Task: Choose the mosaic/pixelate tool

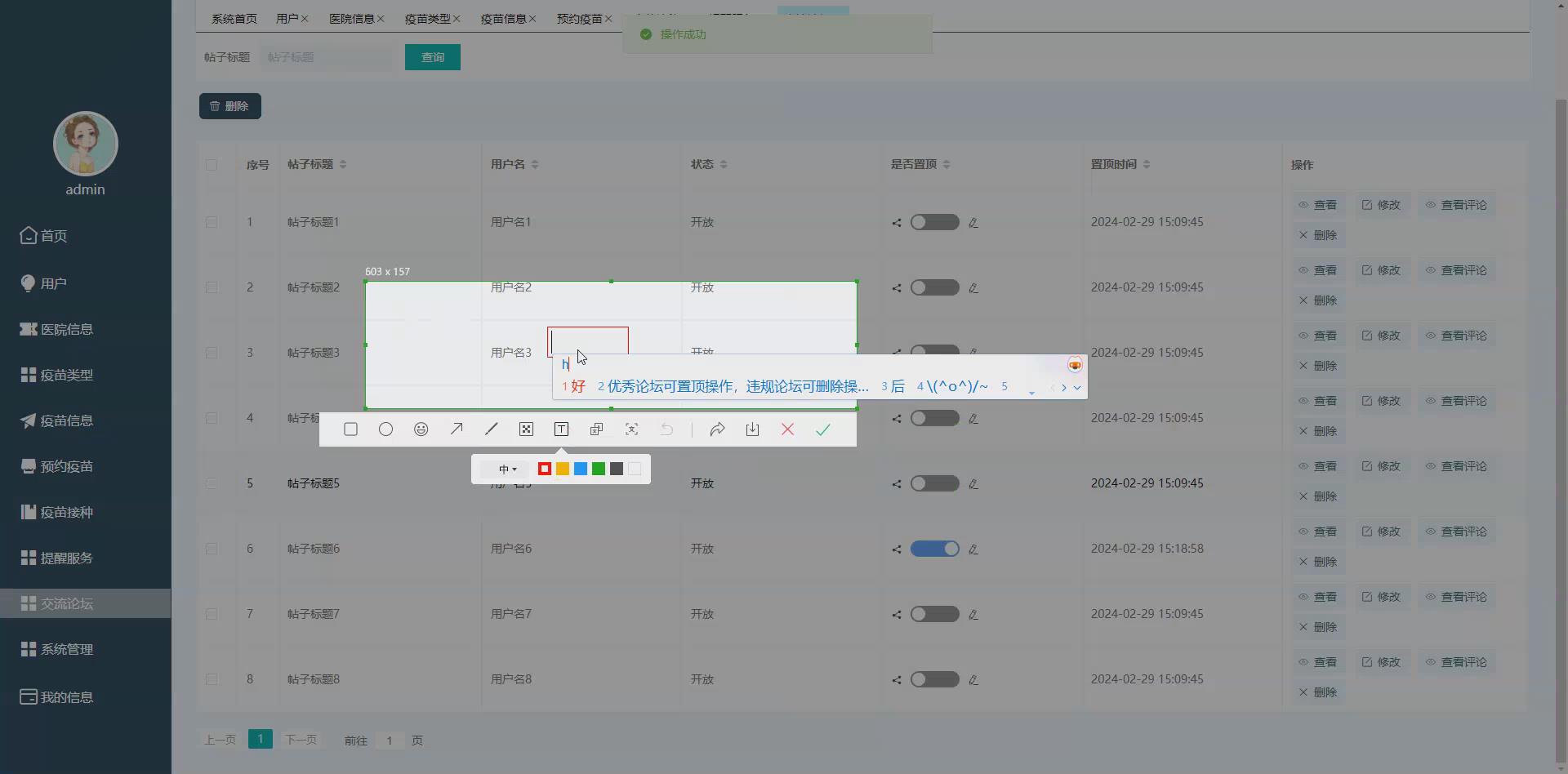Action: coord(527,429)
